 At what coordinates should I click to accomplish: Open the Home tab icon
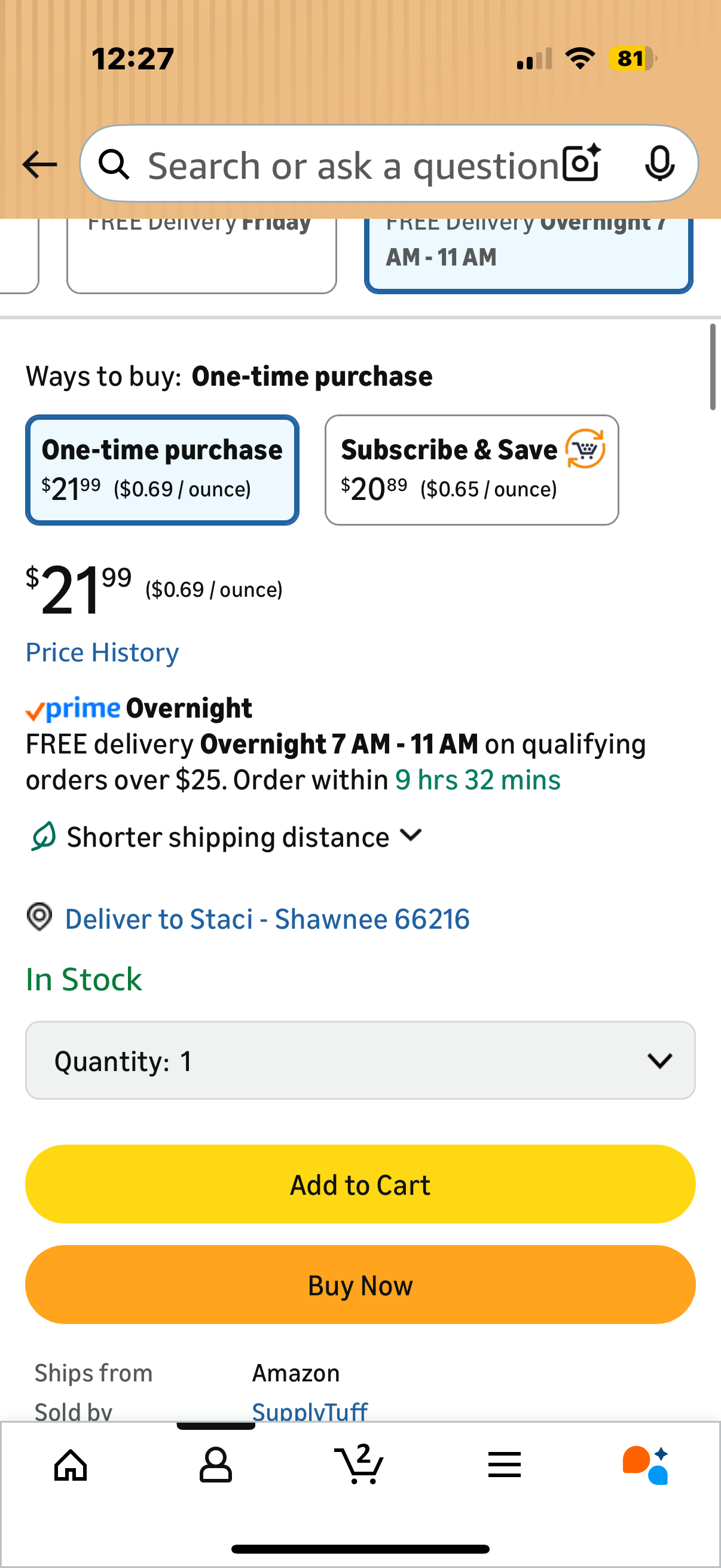[x=71, y=1465]
